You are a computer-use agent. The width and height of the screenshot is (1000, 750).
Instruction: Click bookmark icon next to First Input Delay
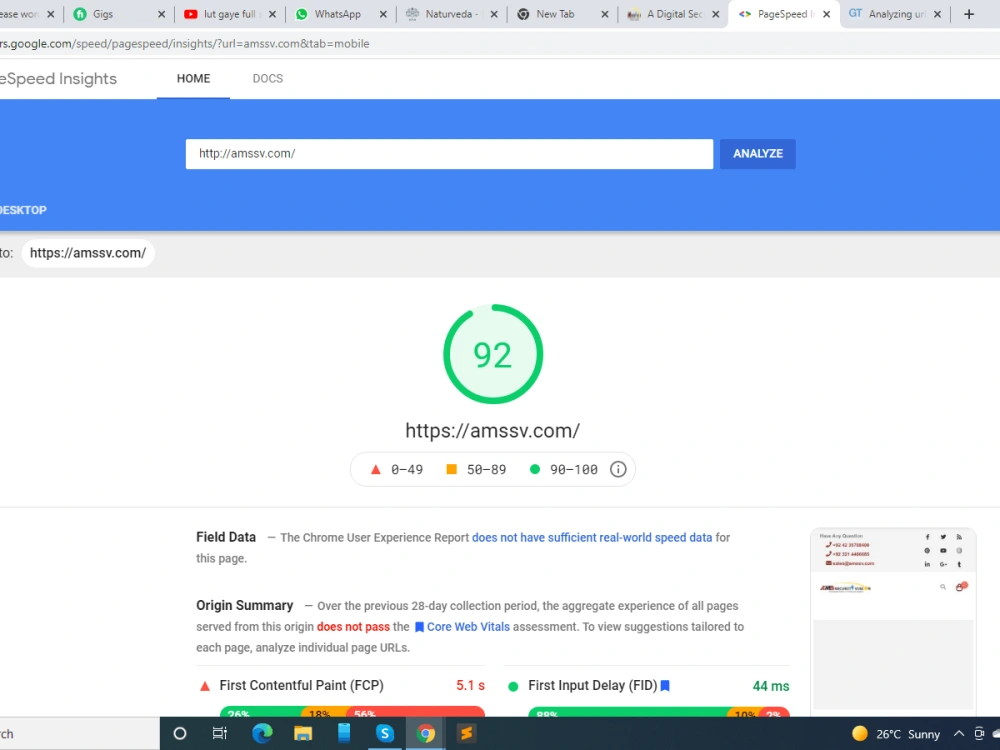coord(665,686)
